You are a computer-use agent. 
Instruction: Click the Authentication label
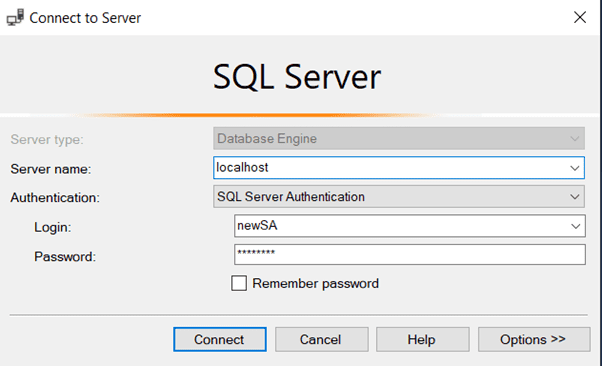[55, 197]
